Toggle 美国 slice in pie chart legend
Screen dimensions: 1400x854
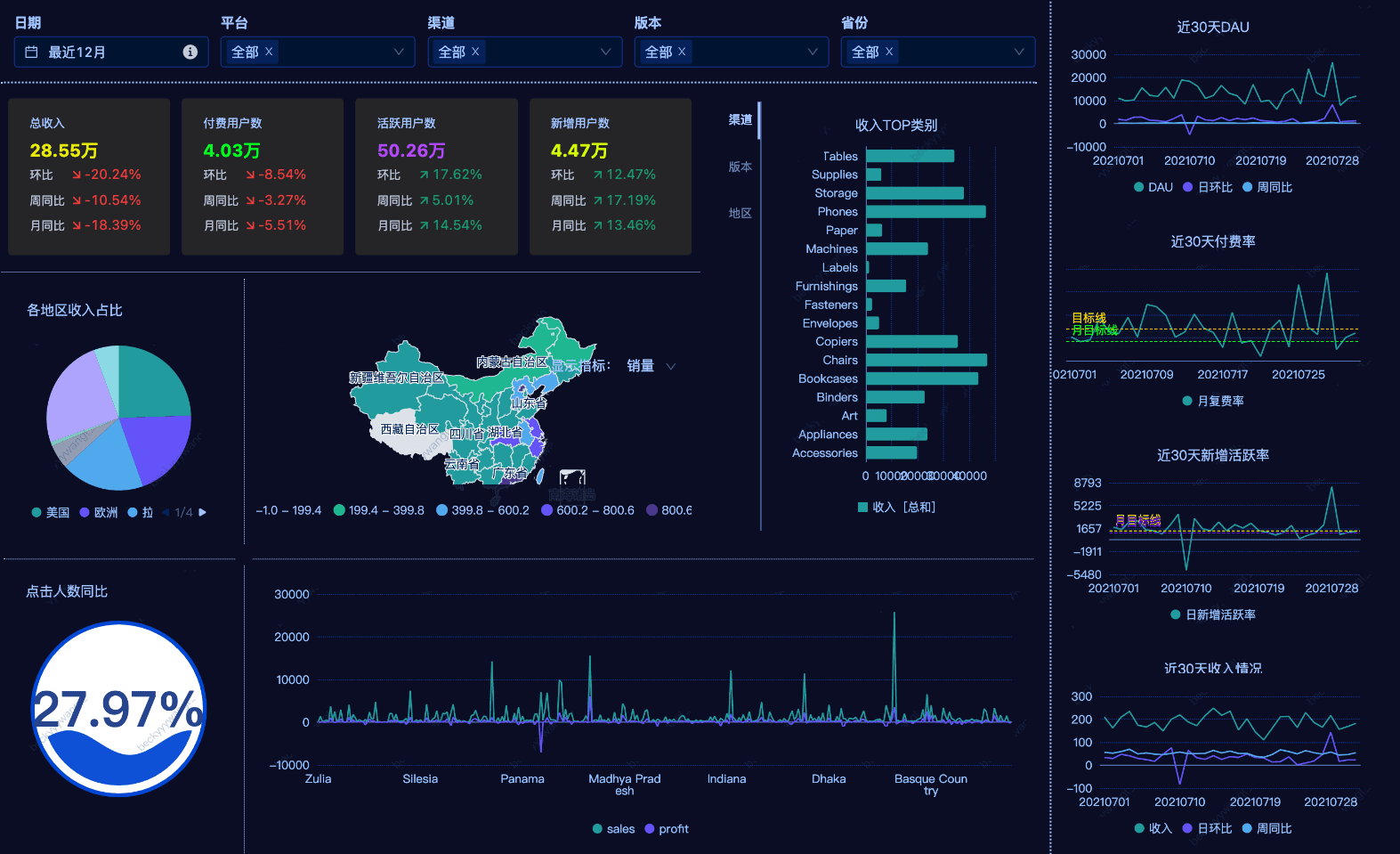pos(50,513)
